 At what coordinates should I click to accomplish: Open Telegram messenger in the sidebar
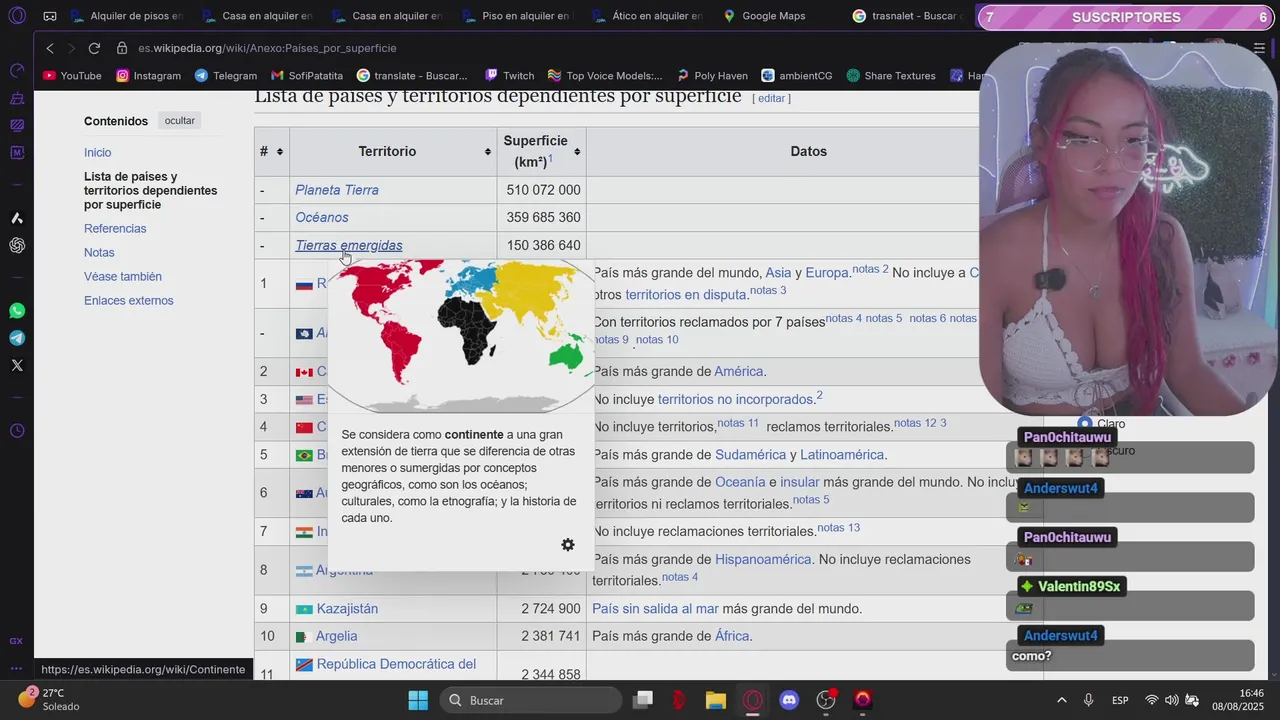coord(17,338)
